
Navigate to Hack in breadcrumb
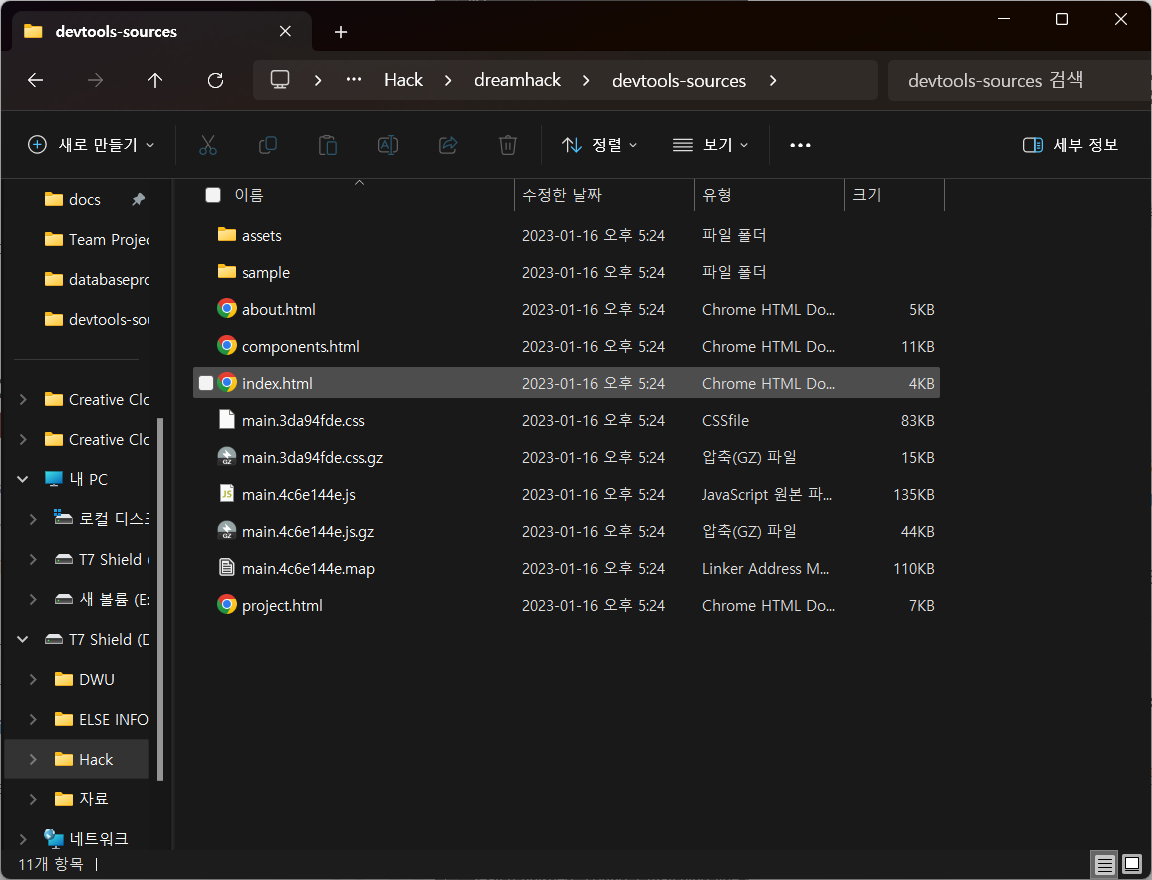(403, 80)
